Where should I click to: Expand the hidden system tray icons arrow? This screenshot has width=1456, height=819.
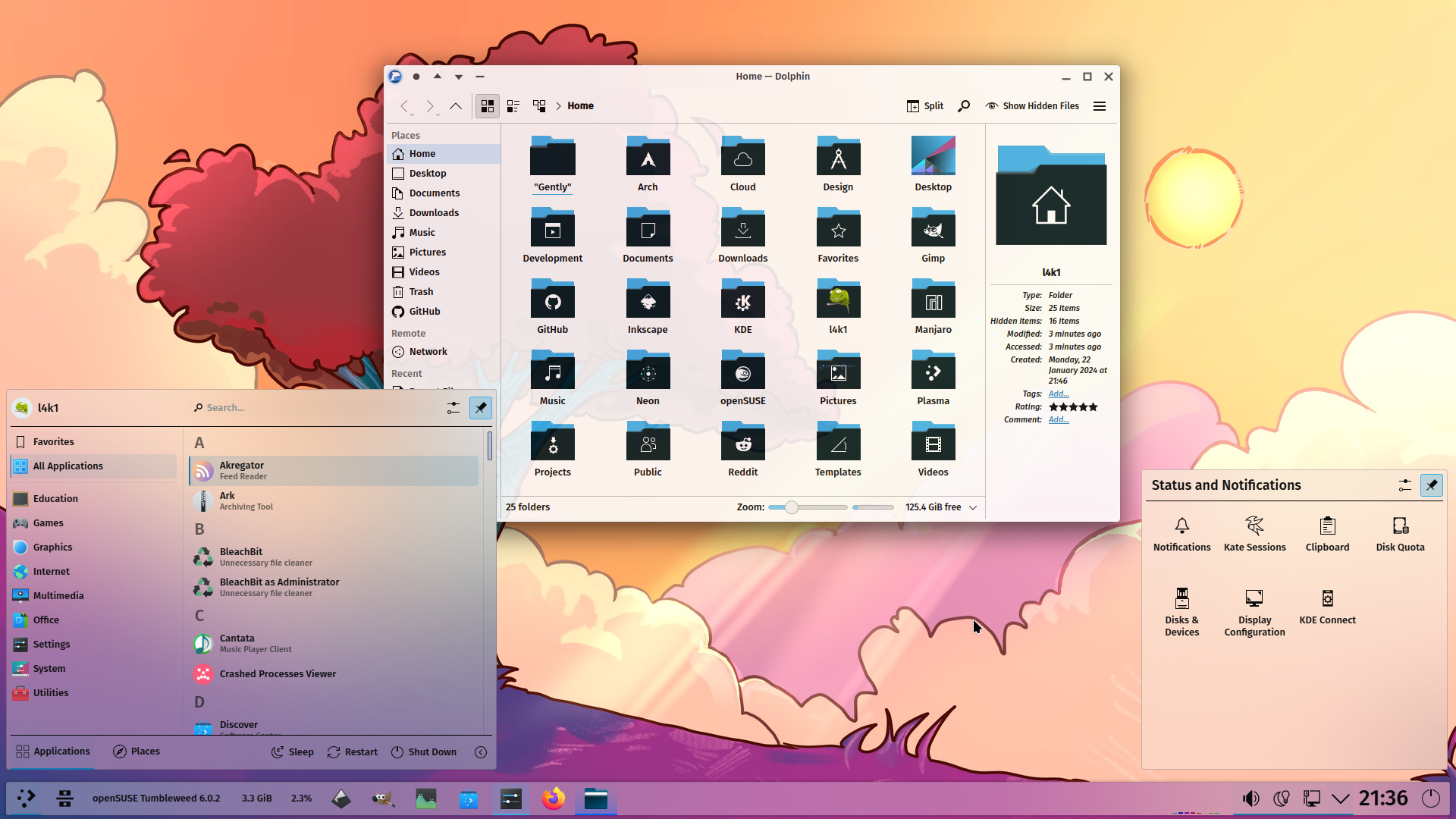tap(1341, 799)
